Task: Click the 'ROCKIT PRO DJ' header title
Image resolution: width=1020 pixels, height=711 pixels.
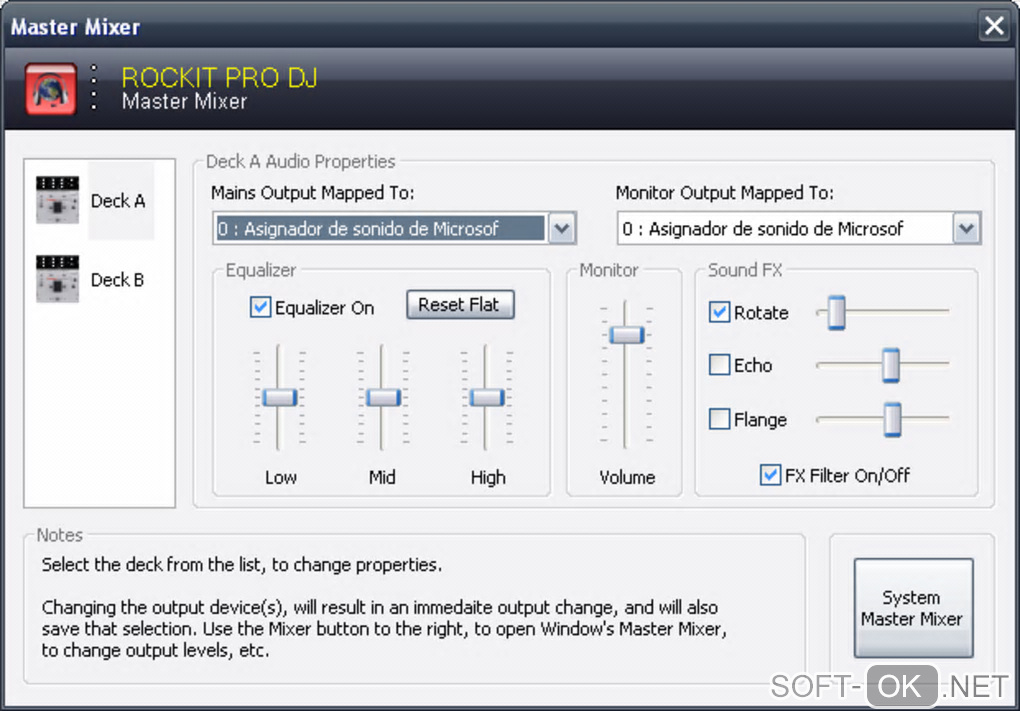Action: [x=219, y=77]
